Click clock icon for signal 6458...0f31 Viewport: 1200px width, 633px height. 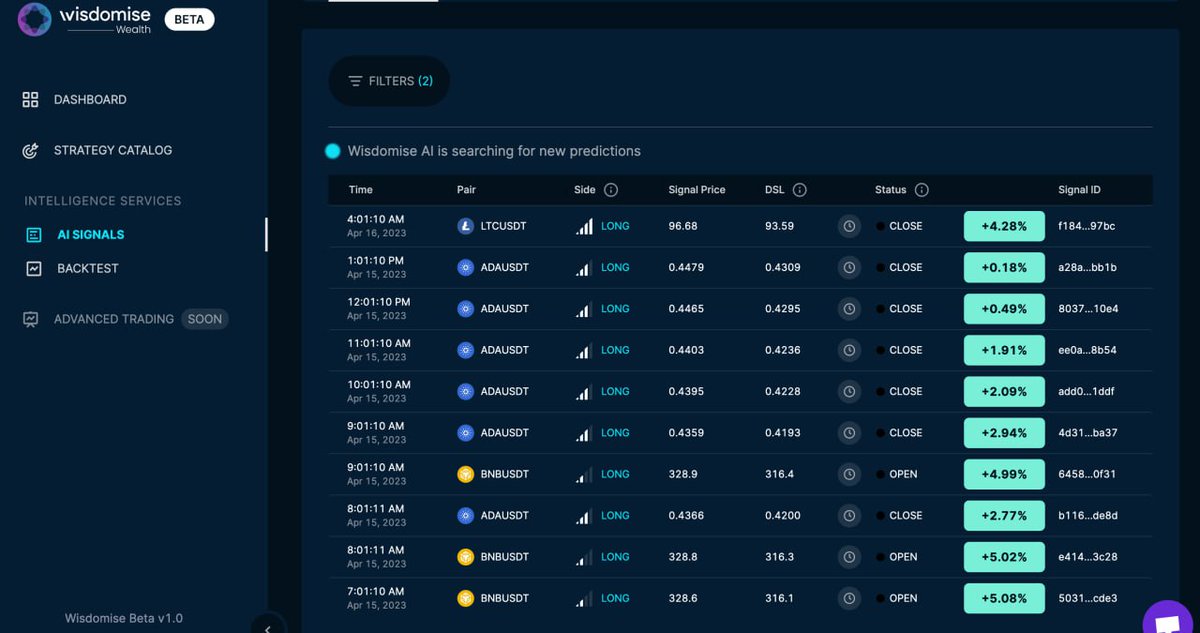click(x=849, y=475)
